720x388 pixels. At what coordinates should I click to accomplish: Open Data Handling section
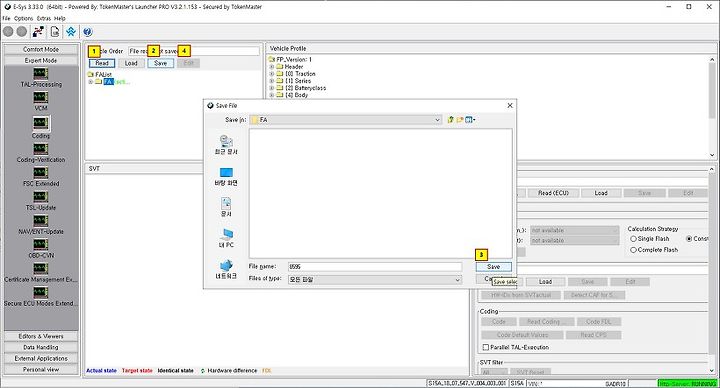tap(41, 347)
